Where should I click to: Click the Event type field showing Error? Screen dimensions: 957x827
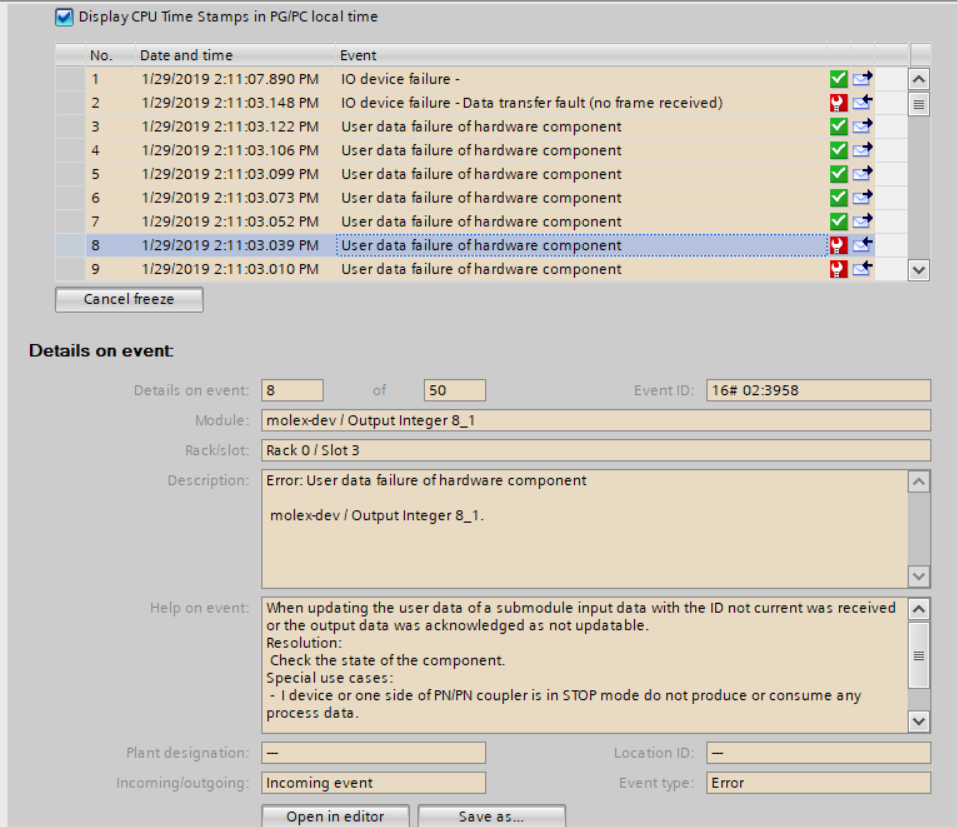click(818, 783)
